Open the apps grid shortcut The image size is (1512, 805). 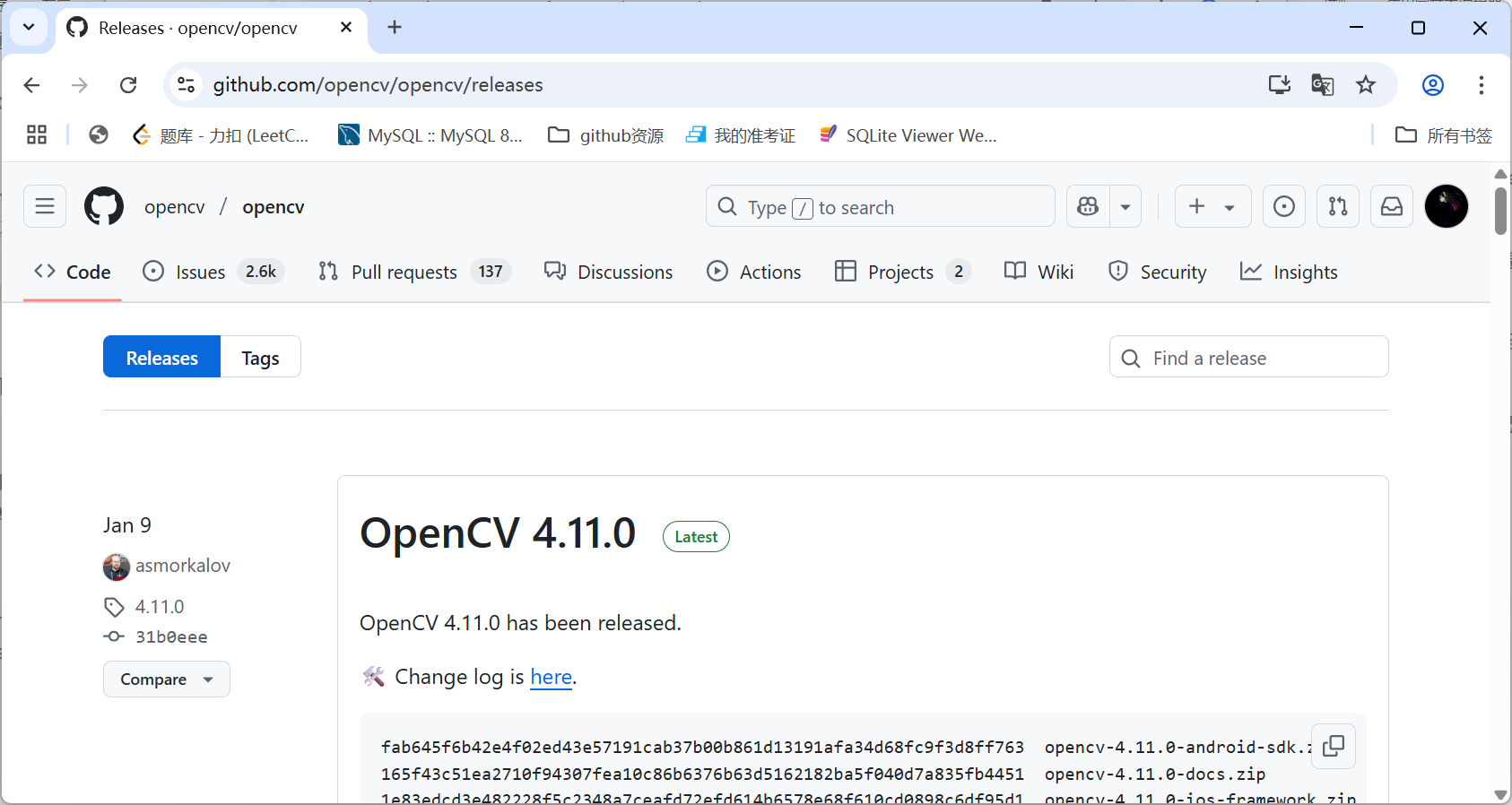click(x=37, y=135)
